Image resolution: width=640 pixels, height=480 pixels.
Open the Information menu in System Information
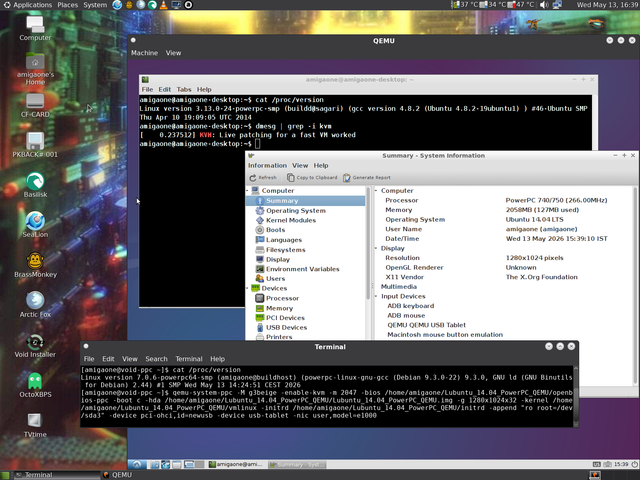[267, 165]
